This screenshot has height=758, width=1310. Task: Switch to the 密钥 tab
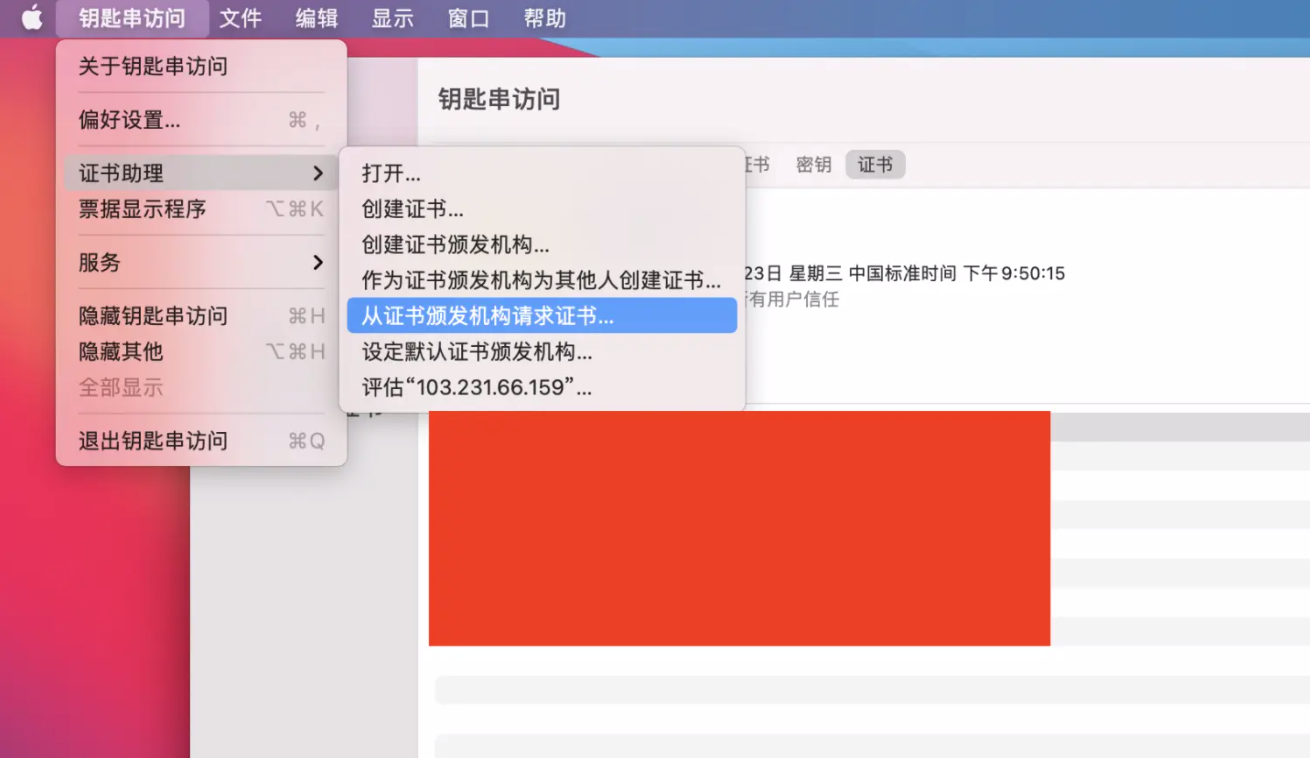(814, 165)
